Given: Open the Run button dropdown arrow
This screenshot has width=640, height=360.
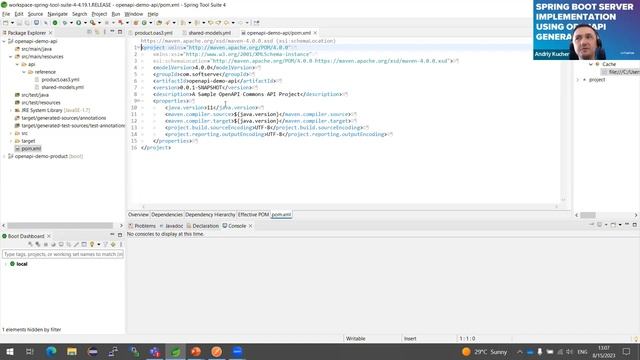Looking at the screenshot, I should 85,23.
